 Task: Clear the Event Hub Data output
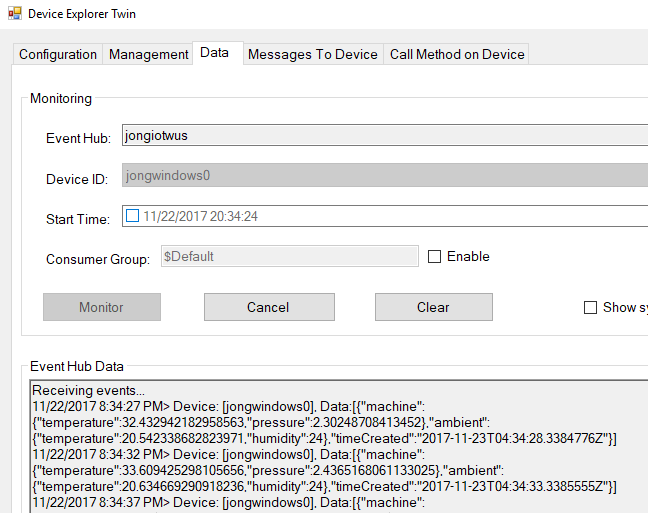433,307
